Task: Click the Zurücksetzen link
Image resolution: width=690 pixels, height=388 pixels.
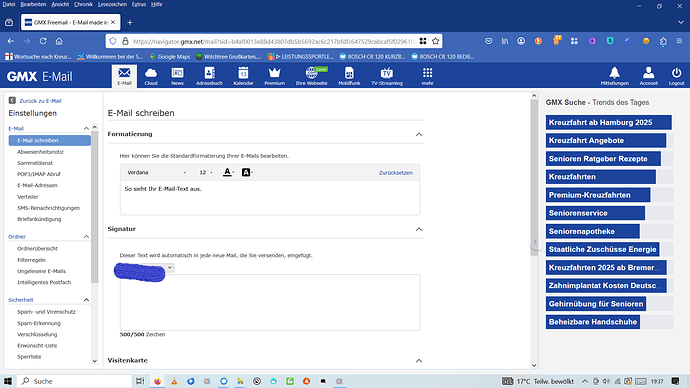Action: click(396, 173)
